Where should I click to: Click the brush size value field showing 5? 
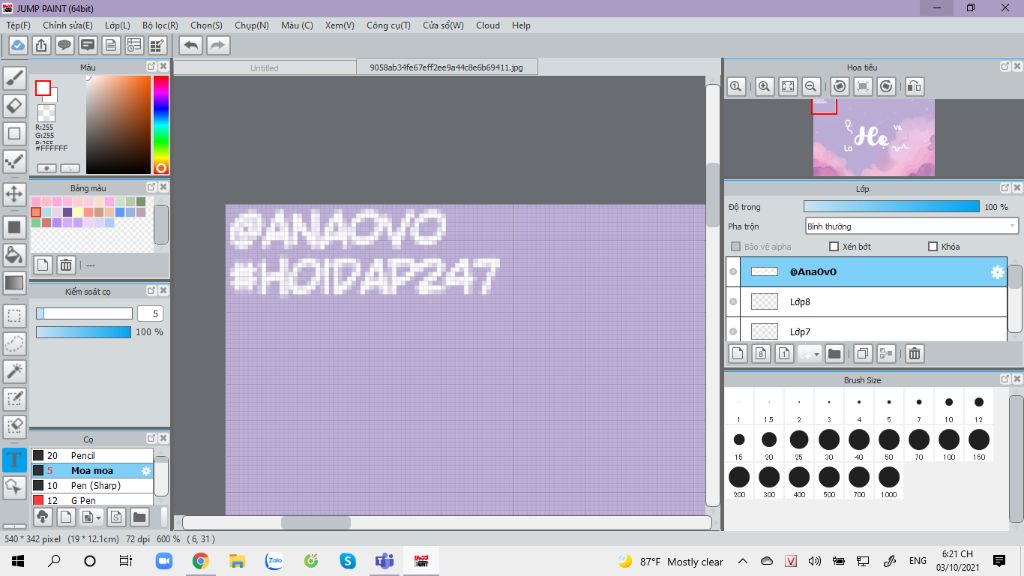[150, 313]
